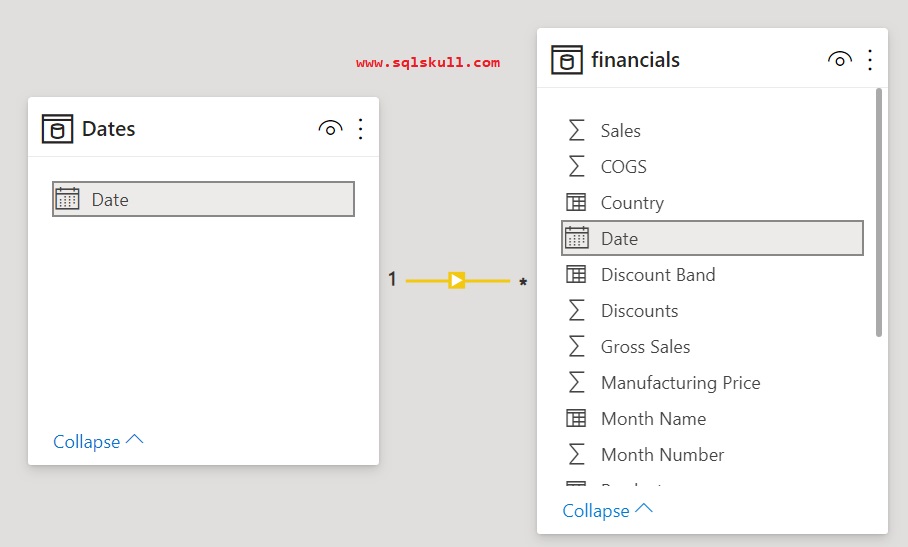The height and width of the screenshot is (547, 908).
Task: Click the relationship arrow between the tables
Action: [457, 280]
